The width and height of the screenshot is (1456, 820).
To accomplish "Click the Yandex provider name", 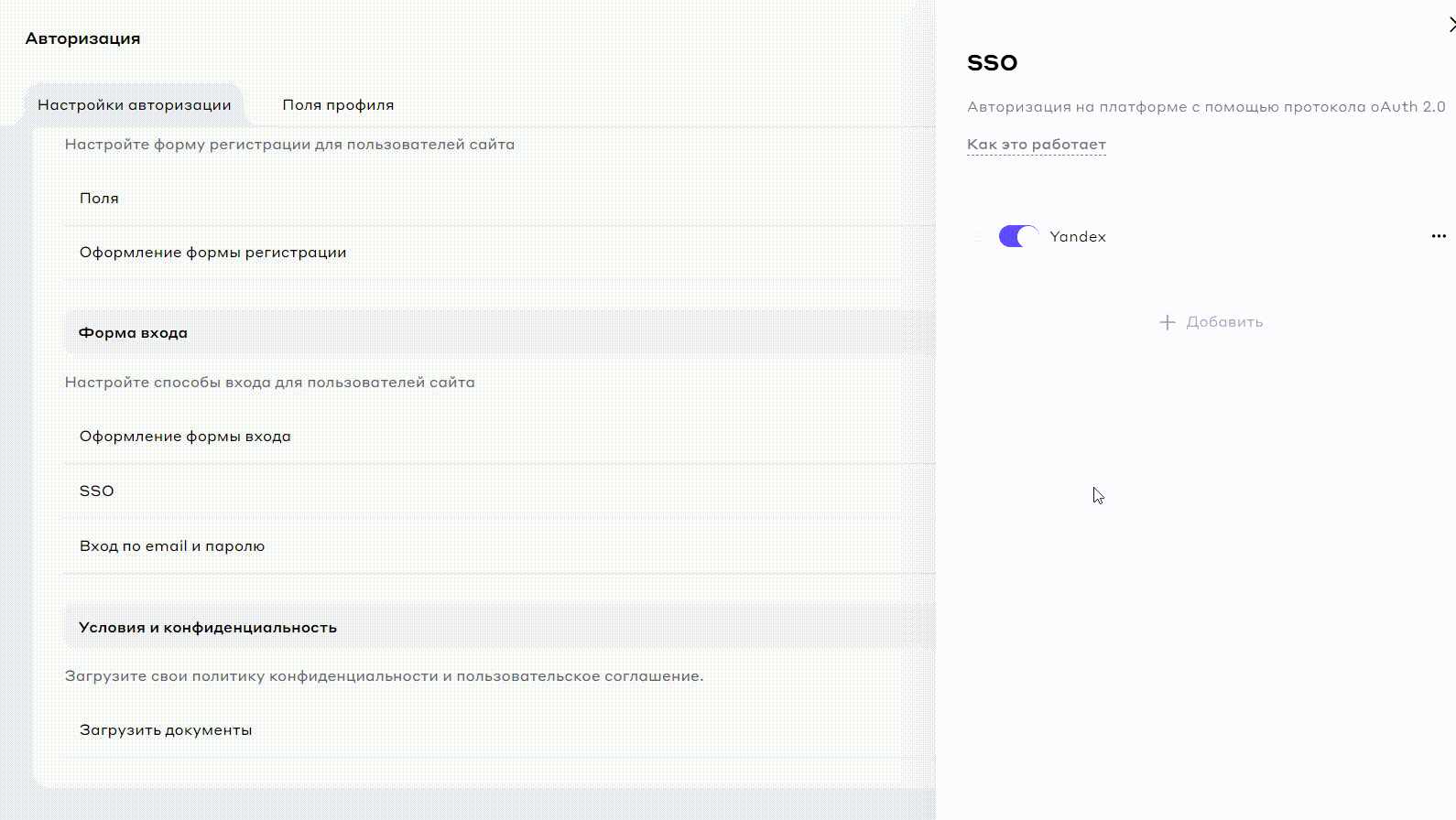I will pyautogui.click(x=1077, y=236).
